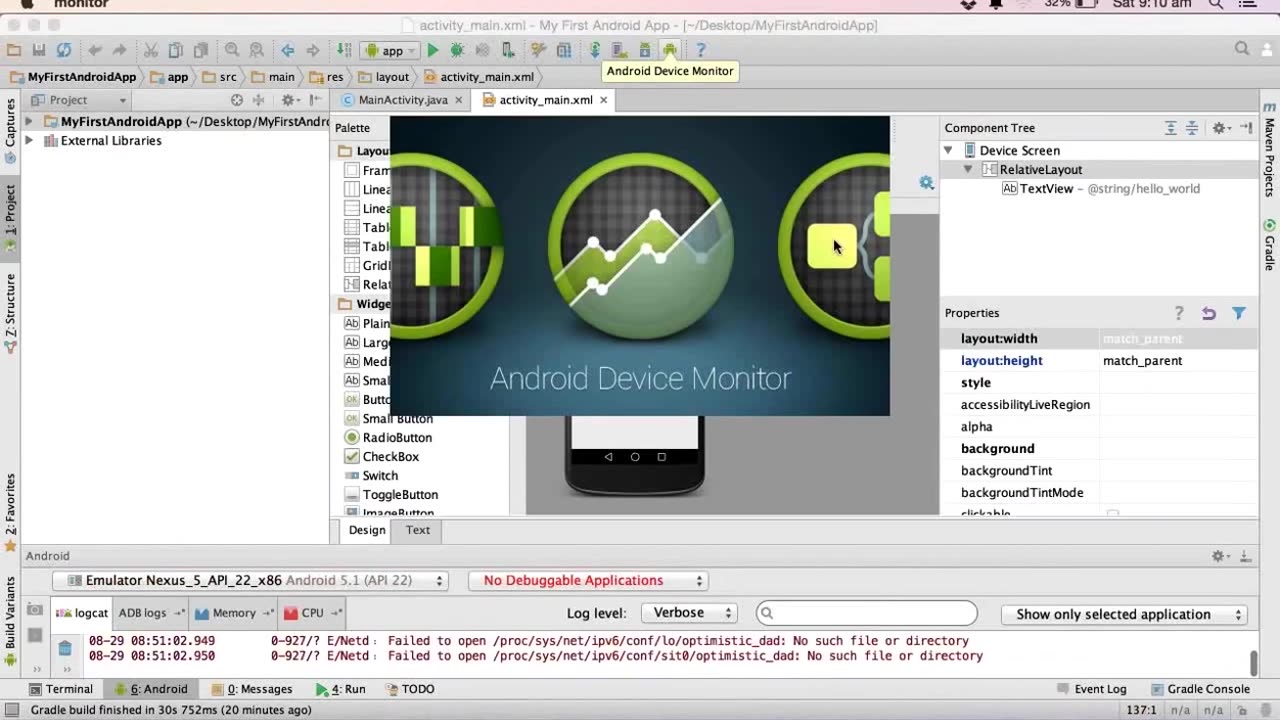Click the Help question mark toolbar icon
This screenshot has width=1280, height=720.
coord(701,50)
